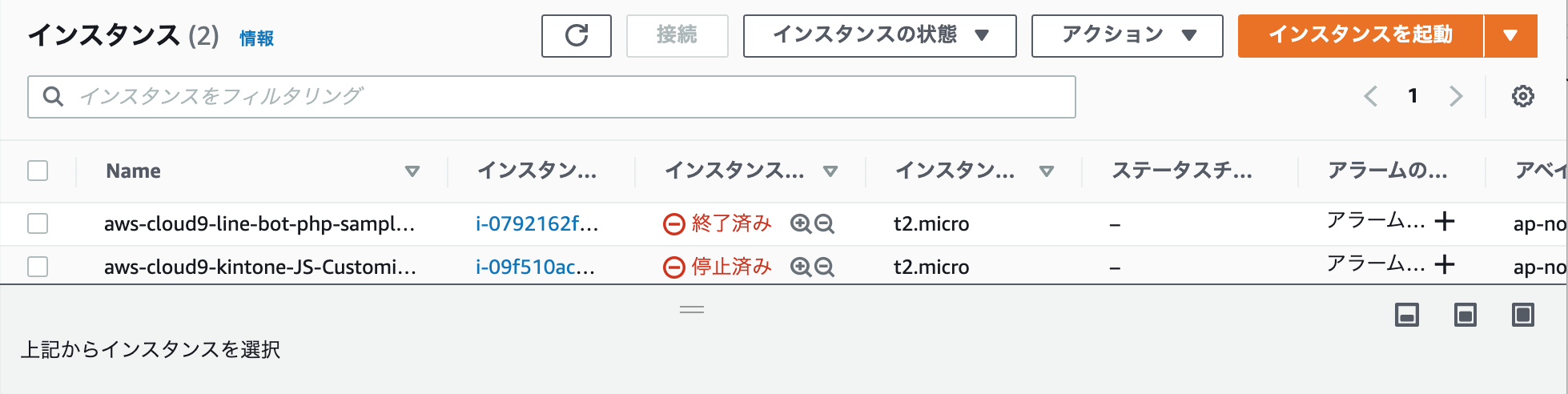Sort by instance state column arrow
Viewport: 1568px width, 394px height.
click(830, 171)
